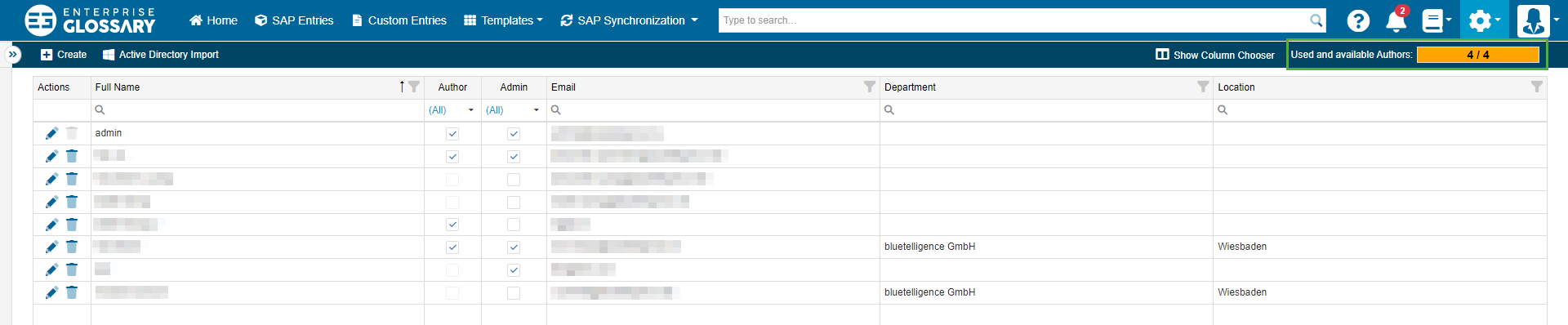Toggle Author checkbox in the third row
The width and height of the screenshot is (1568, 325).
tap(452, 180)
